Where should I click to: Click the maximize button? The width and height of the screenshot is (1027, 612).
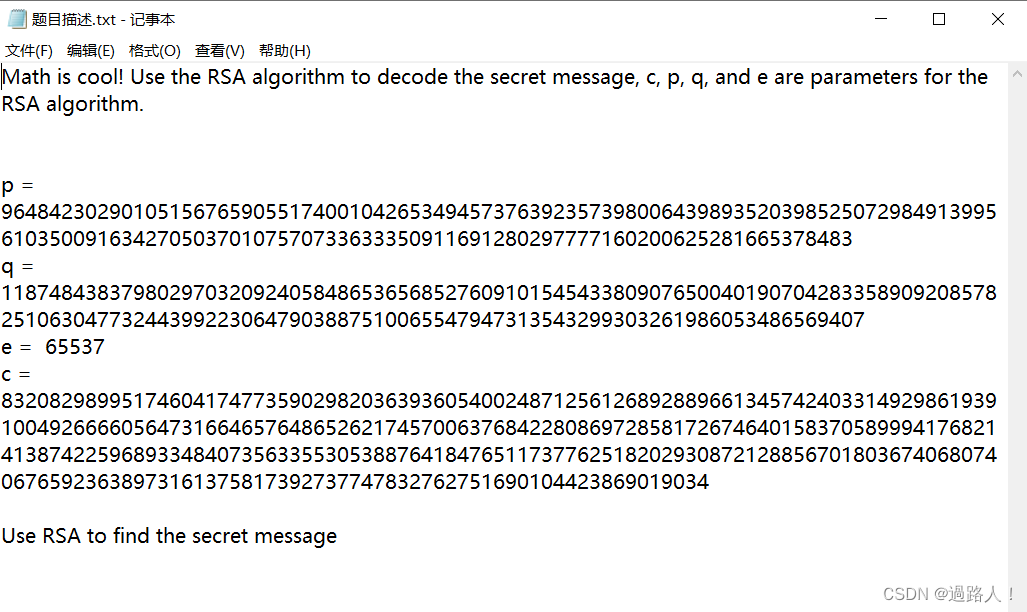coord(938,18)
